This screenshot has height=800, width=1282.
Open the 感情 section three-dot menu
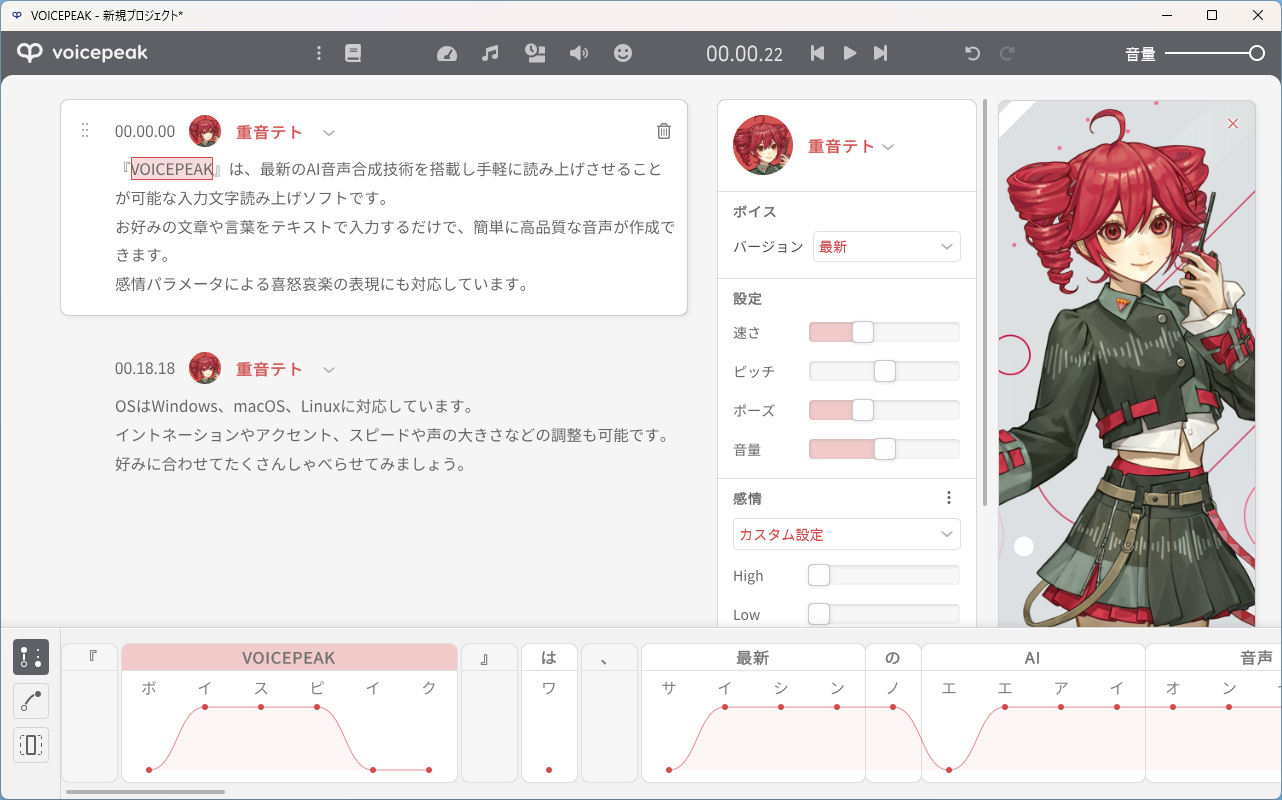[x=949, y=497]
